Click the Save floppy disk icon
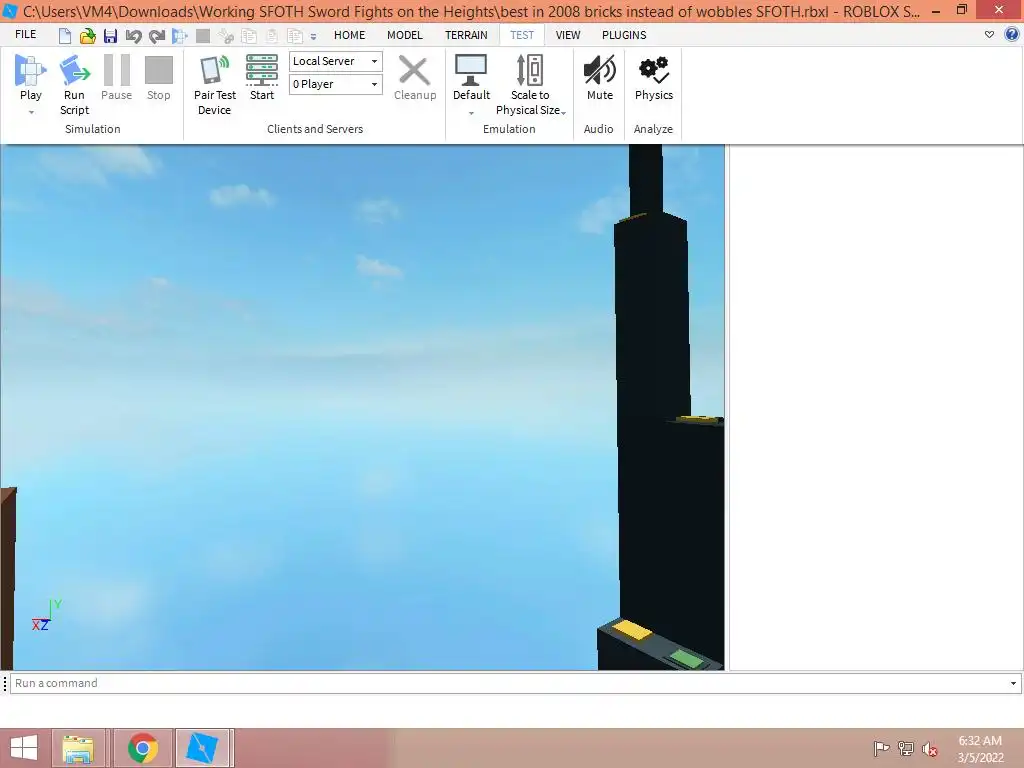Image resolution: width=1024 pixels, height=768 pixels. click(110, 36)
